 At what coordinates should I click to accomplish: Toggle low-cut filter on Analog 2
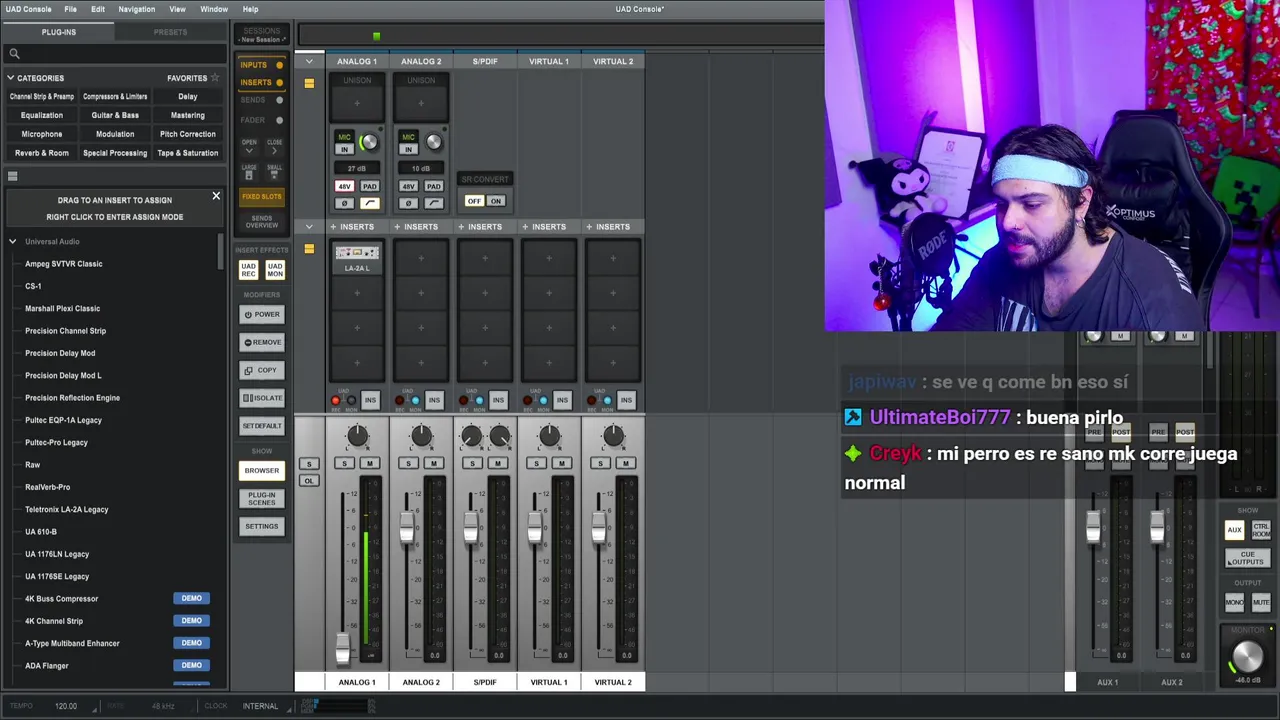(433, 203)
